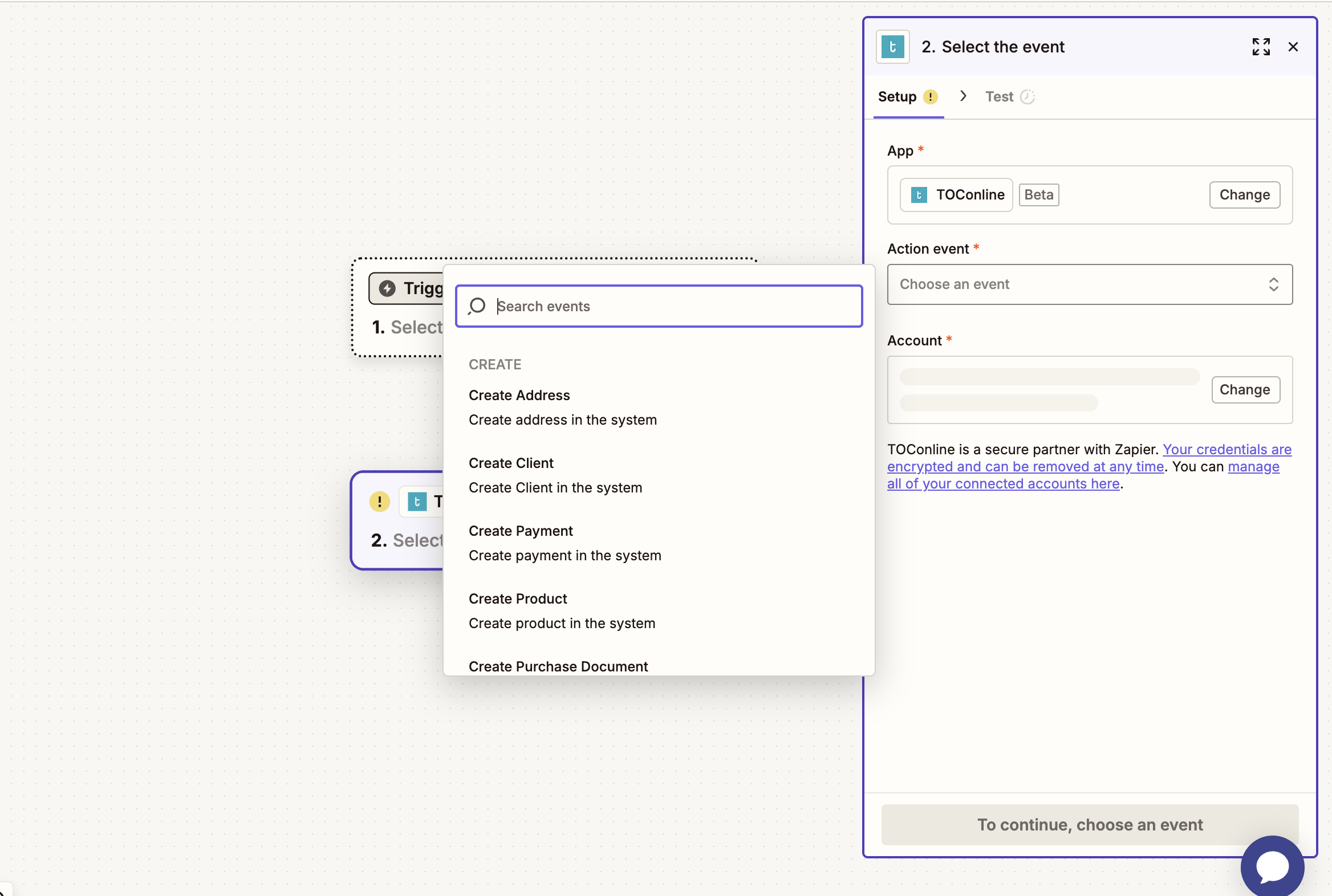This screenshot has height=896, width=1332.
Task: Change the selected TOConline app
Action: click(1244, 195)
